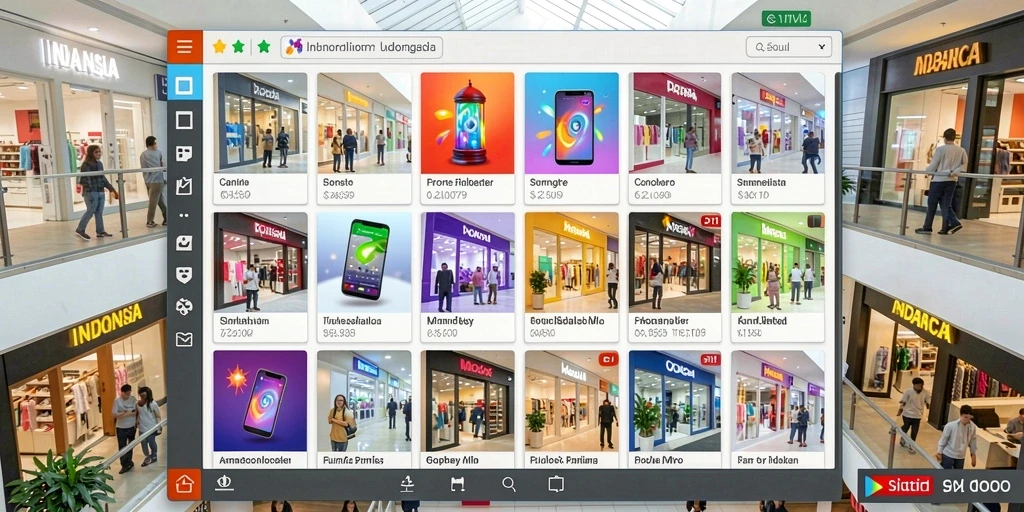
Task: Click the dark badge on the green storefront card
Action: point(815,221)
